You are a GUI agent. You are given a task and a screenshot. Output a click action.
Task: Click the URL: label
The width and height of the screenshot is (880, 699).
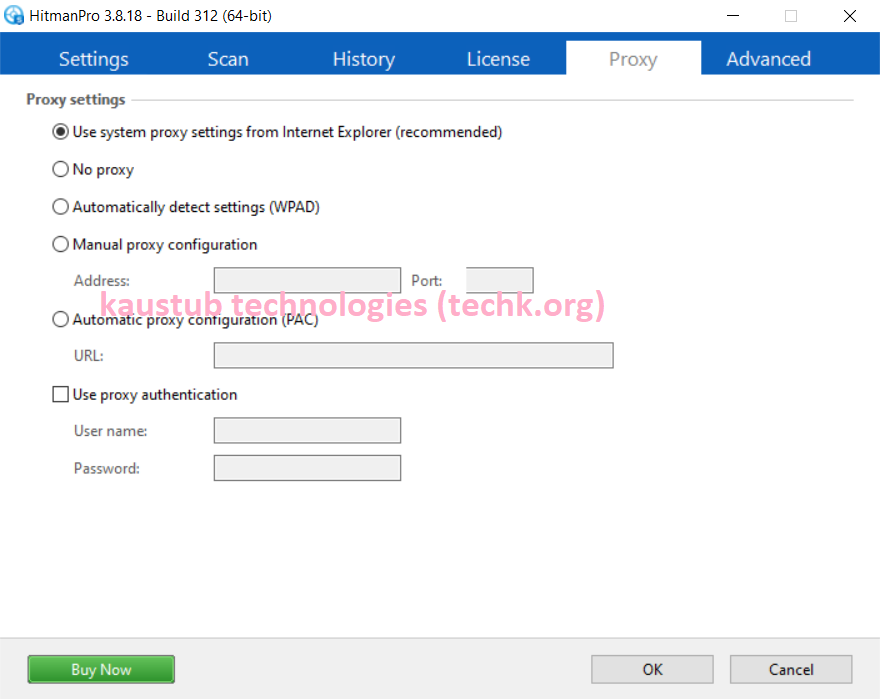(89, 355)
